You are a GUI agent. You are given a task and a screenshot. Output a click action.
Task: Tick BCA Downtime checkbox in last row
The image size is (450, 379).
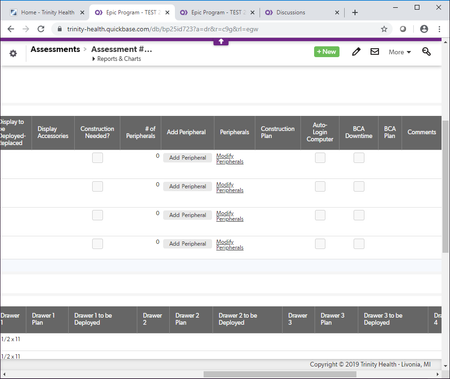click(x=359, y=244)
